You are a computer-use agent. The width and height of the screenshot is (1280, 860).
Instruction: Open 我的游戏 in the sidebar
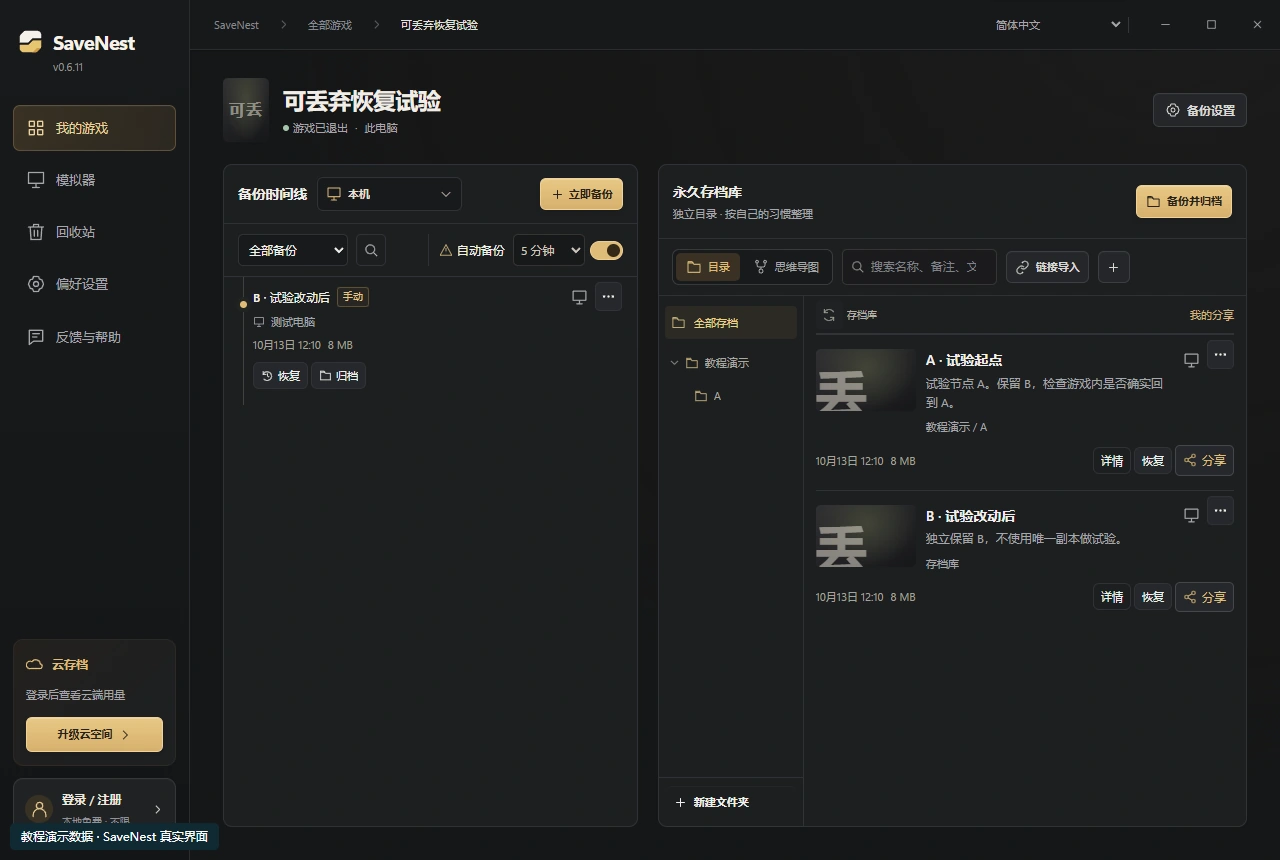pyautogui.click(x=95, y=128)
